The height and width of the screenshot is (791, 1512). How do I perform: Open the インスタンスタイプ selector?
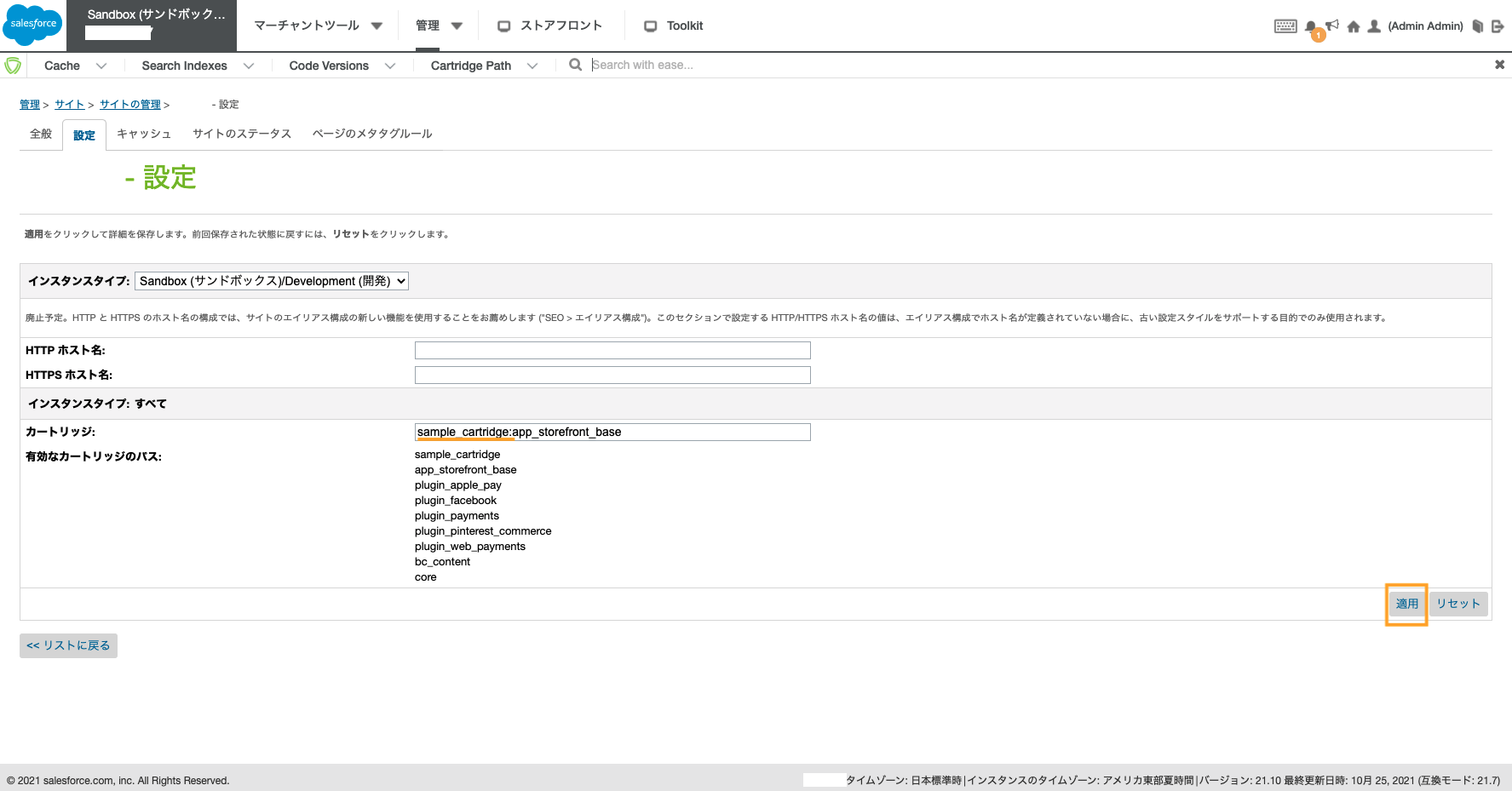click(x=271, y=280)
